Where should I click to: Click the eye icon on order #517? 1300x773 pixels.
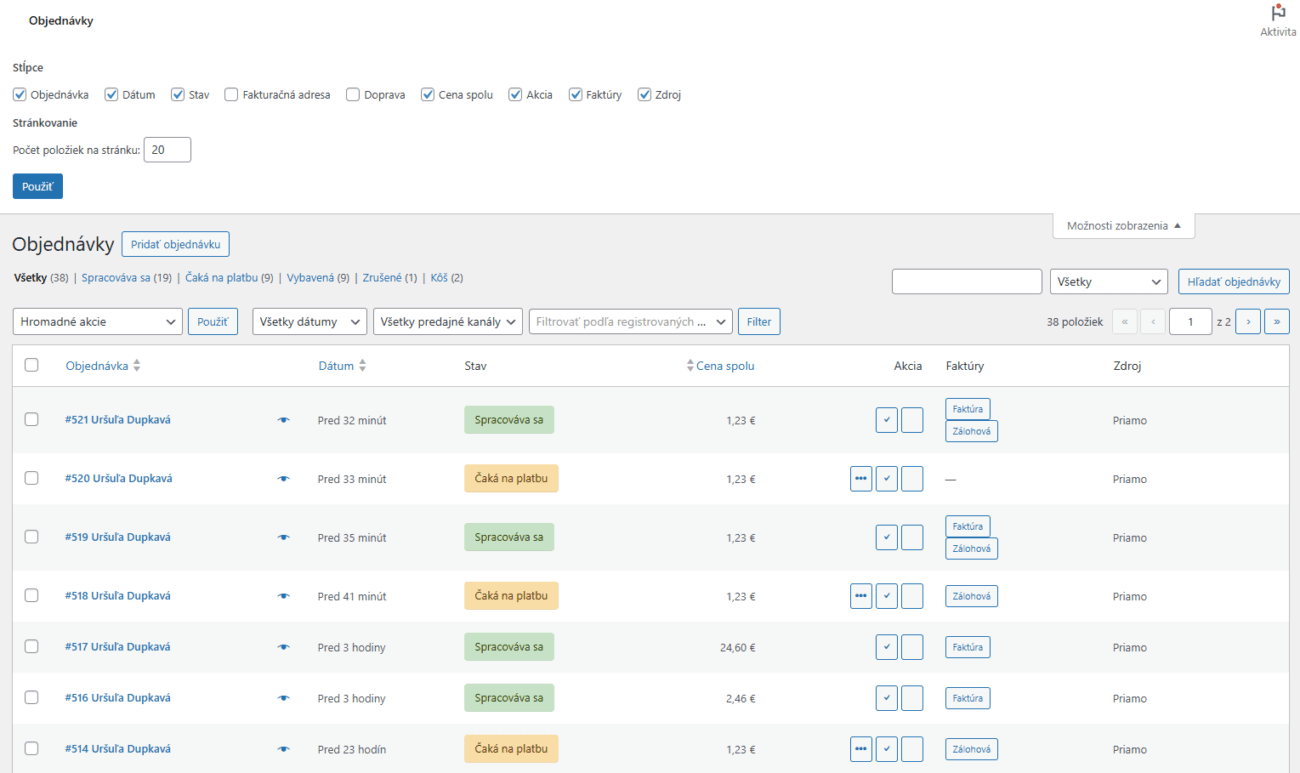coord(283,648)
